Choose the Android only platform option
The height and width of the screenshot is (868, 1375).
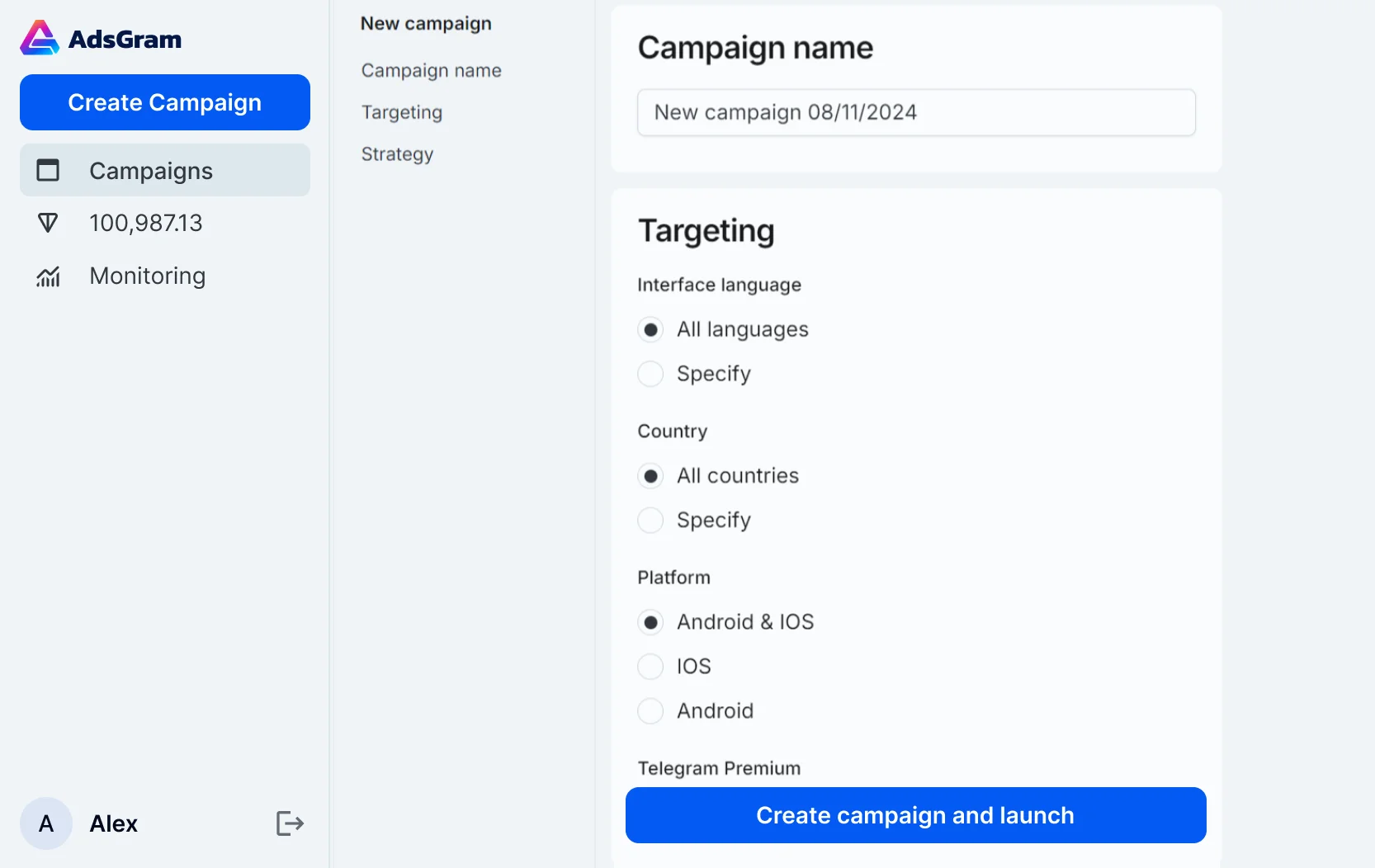650,711
